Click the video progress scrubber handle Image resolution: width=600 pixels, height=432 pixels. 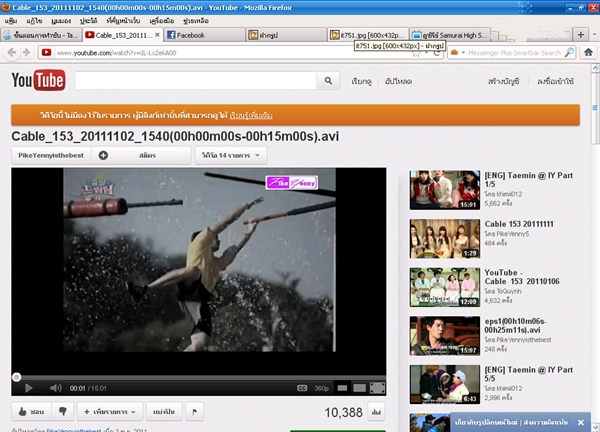16,377
